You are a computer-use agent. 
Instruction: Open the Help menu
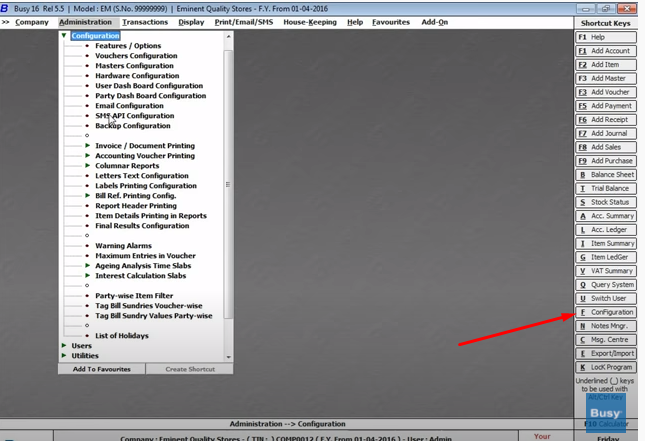[355, 22]
